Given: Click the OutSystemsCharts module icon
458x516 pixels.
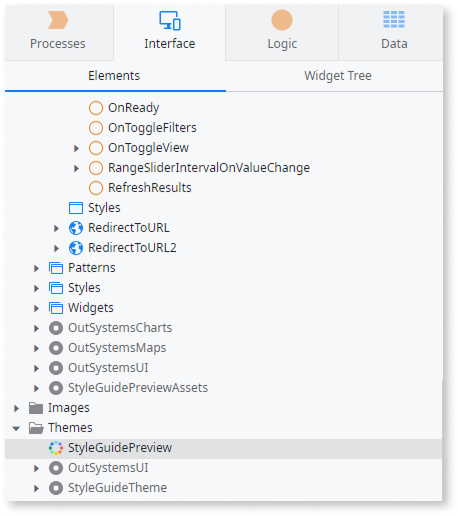Looking at the screenshot, I should point(56,328).
